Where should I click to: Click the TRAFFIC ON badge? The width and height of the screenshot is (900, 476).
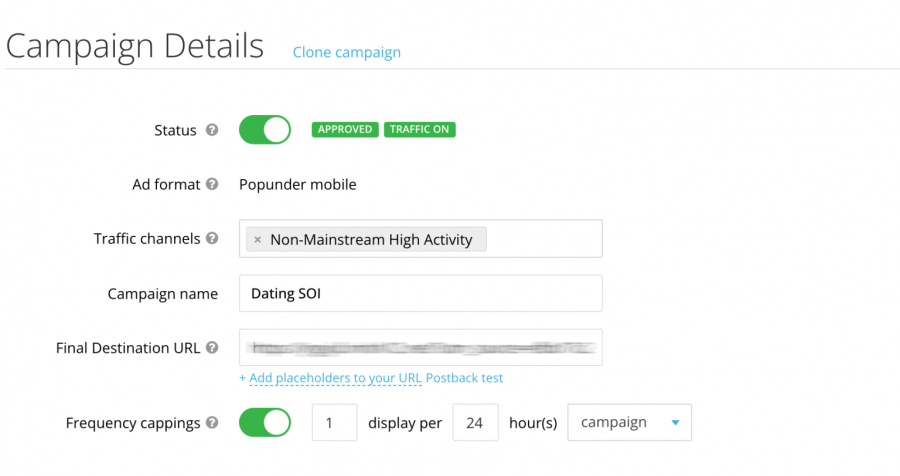(420, 129)
